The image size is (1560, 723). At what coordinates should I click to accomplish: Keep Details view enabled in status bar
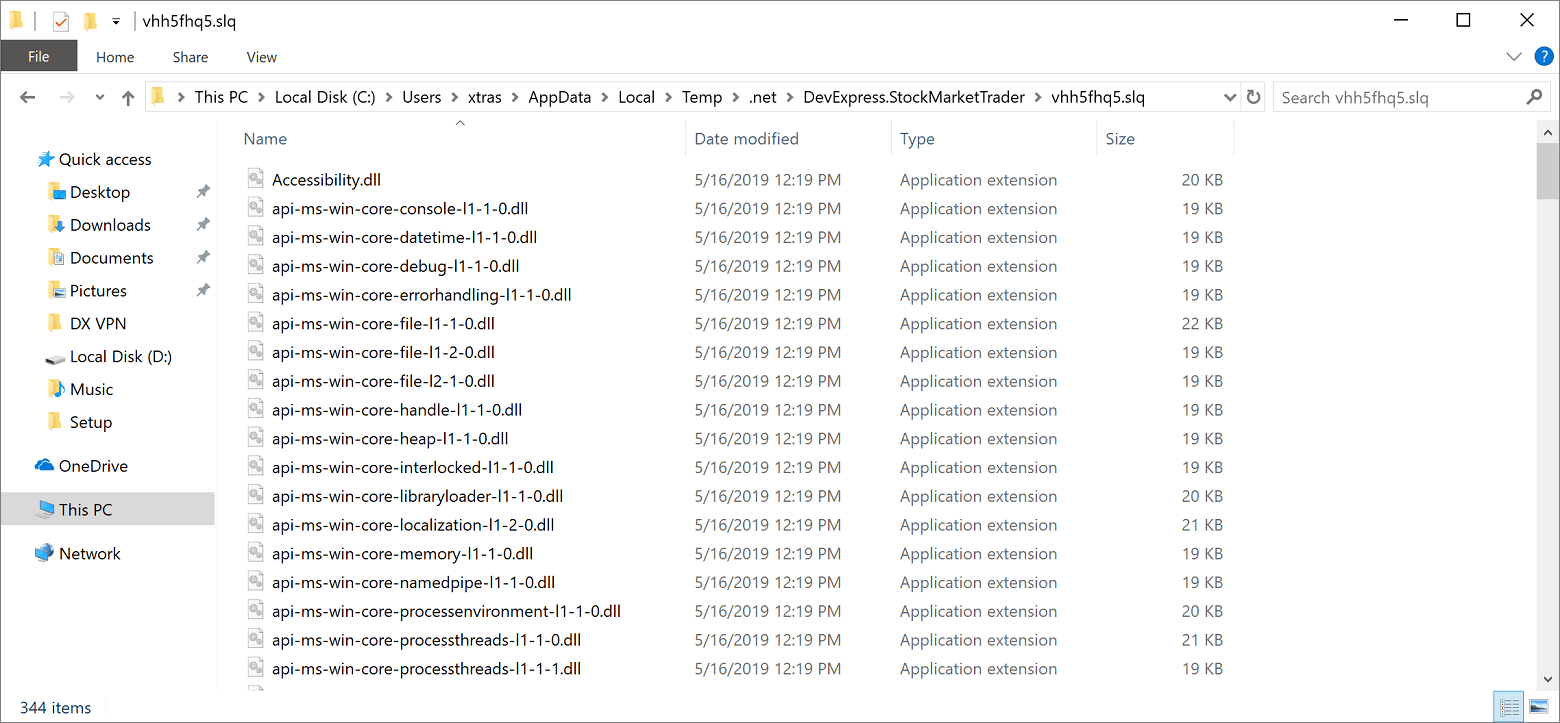point(1509,706)
